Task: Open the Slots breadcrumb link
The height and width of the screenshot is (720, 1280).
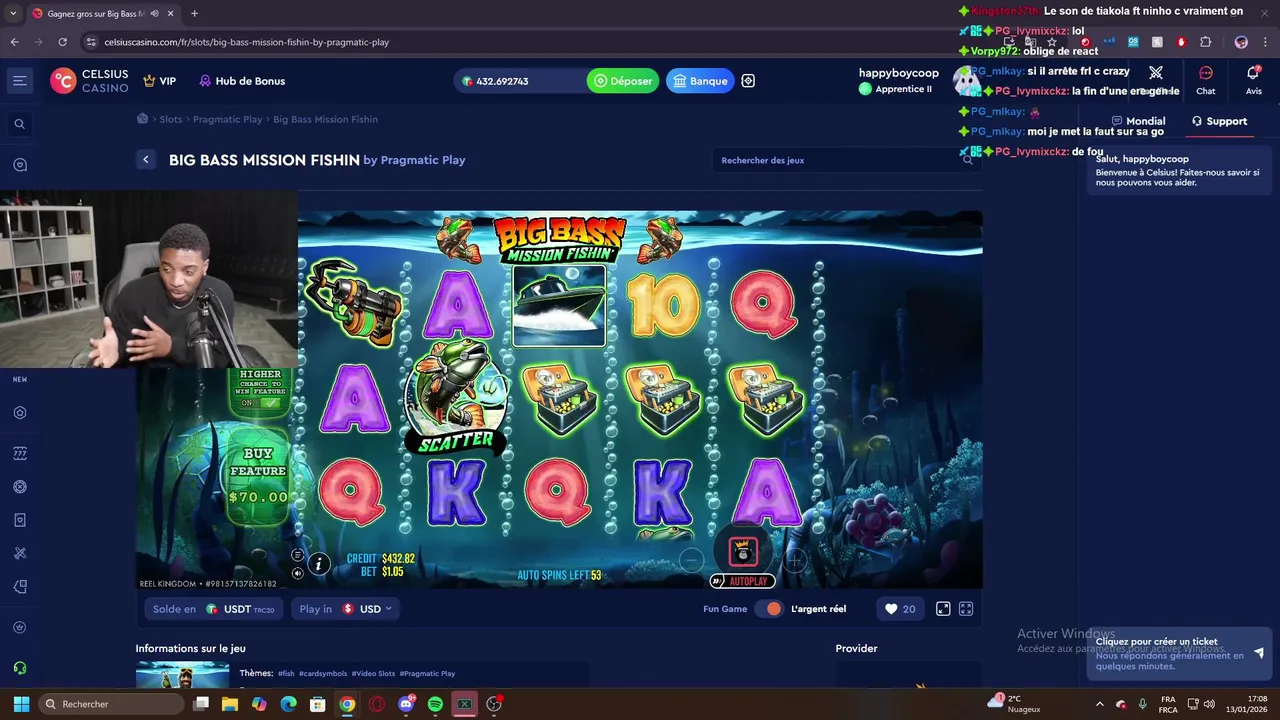Action: coord(171,119)
